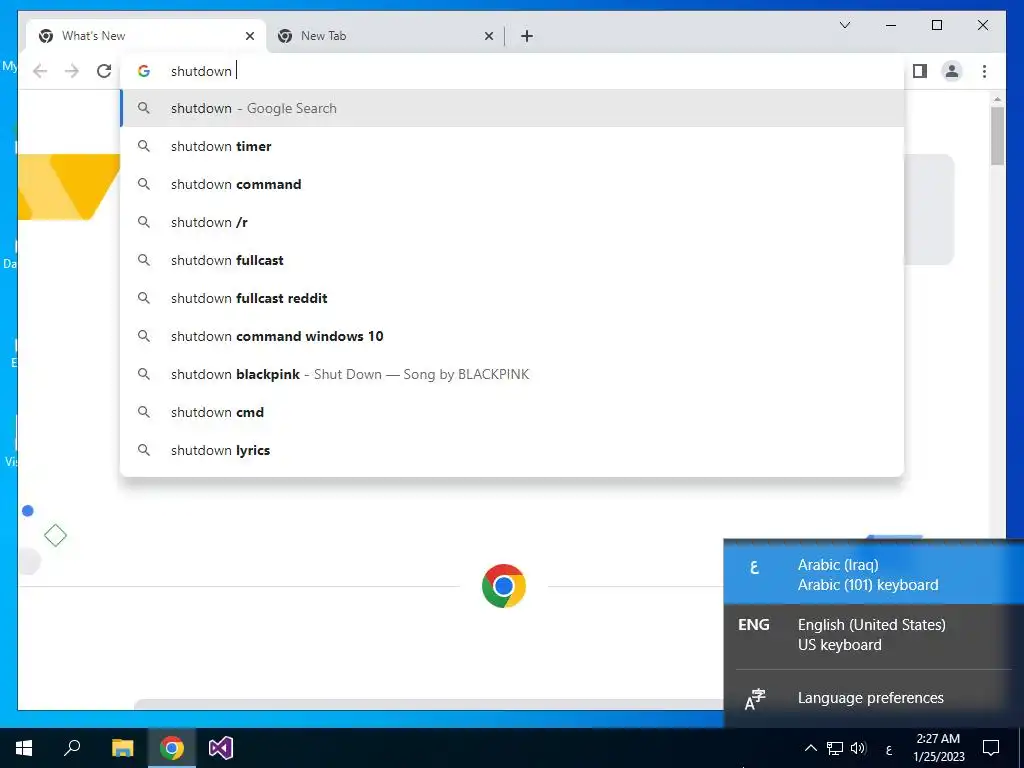Screen dimensions: 1024x768
Task: Show hidden system tray icons
Action: click(810, 748)
